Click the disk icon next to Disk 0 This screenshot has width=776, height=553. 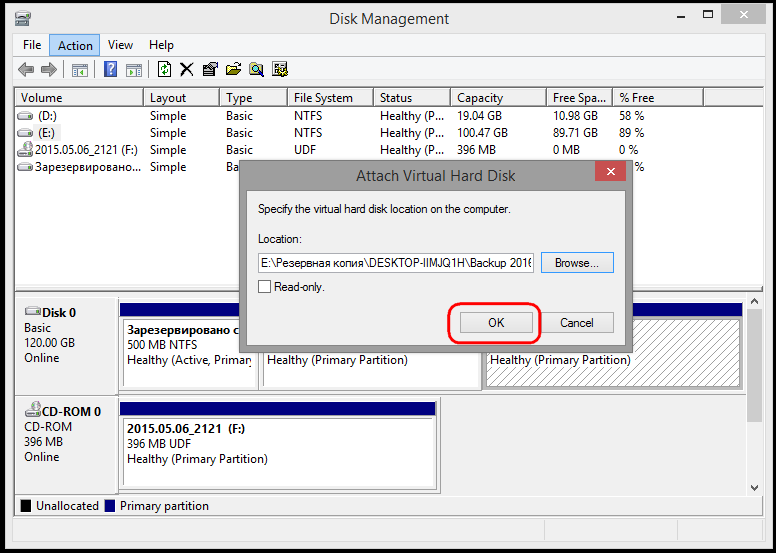pos(33,312)
